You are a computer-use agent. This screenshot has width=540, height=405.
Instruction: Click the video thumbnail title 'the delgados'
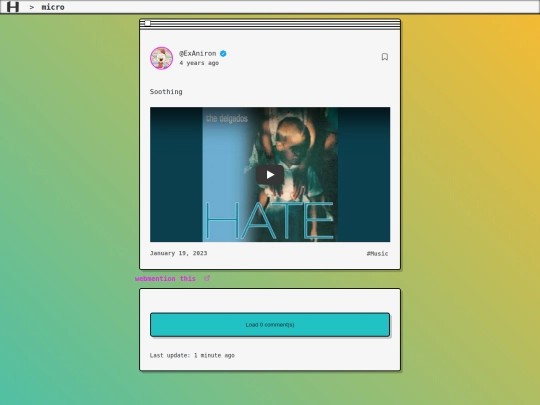tap(227, 118)
